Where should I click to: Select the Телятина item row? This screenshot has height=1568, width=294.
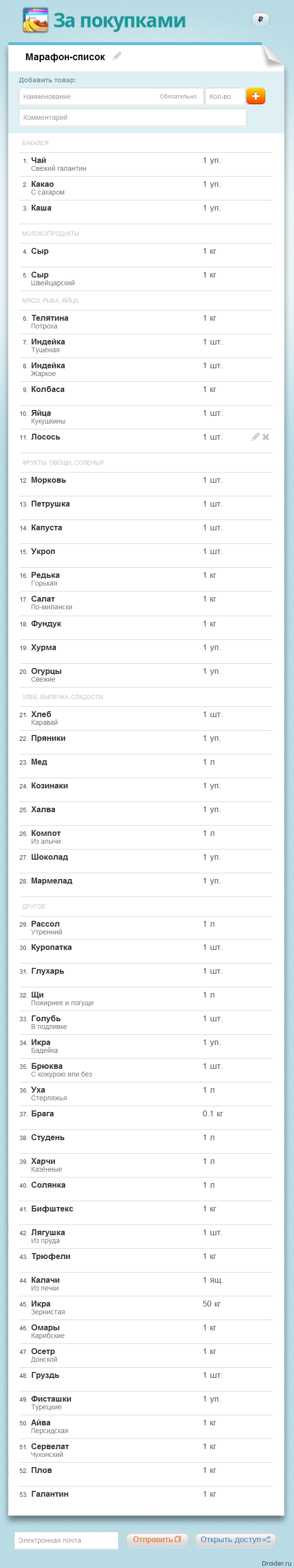[146, 322]
